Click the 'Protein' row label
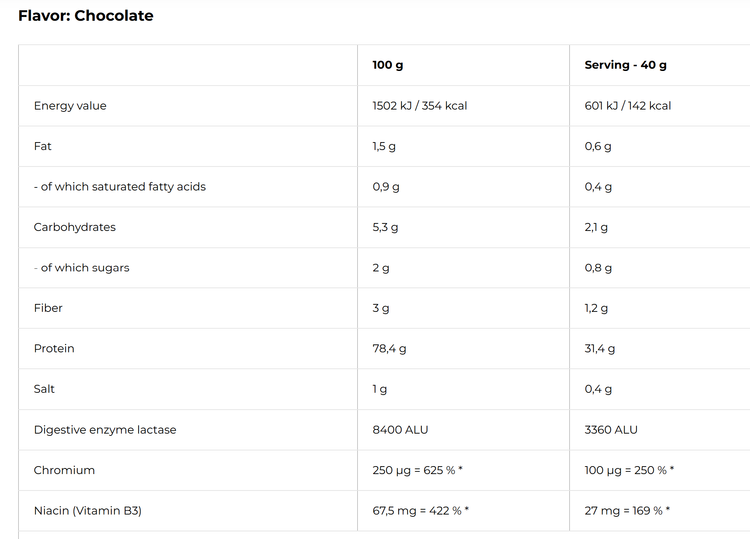Viewport: 750px width, 539px height. coord(54,349)
